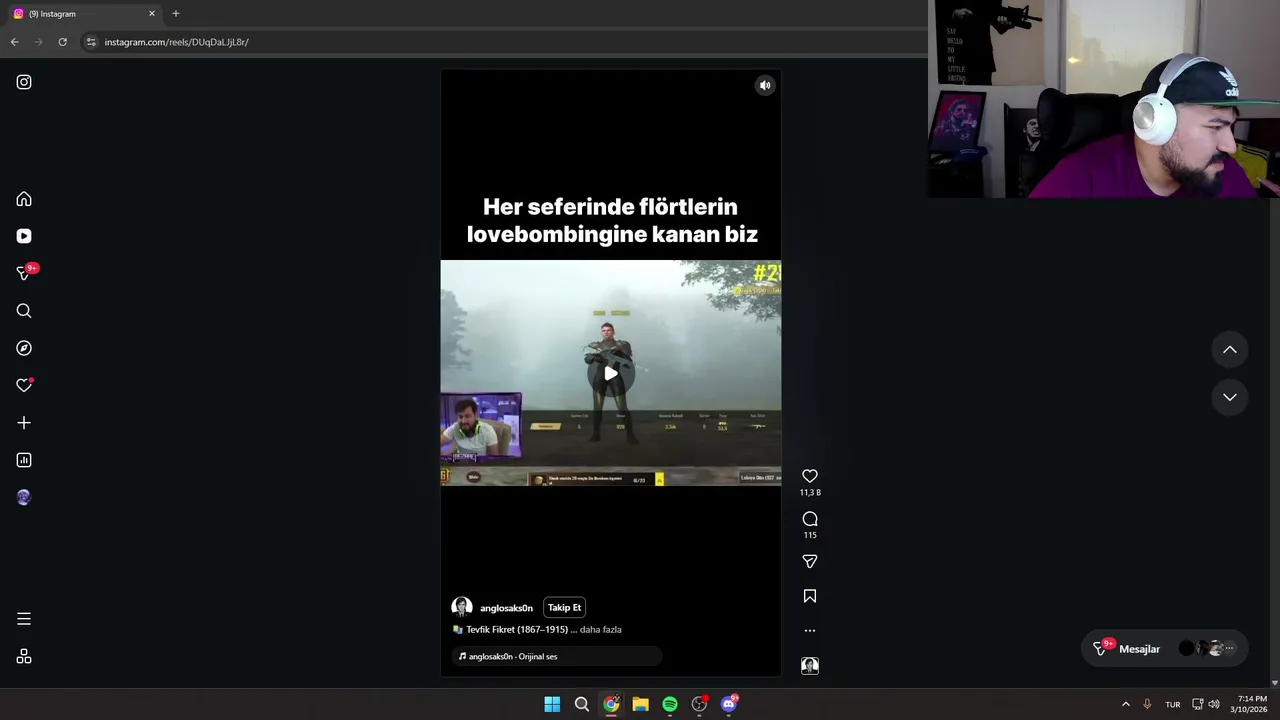Click the 11,3 B like count
The width and height of the screenshot is (1280, 720).
(x=810, y=492)
